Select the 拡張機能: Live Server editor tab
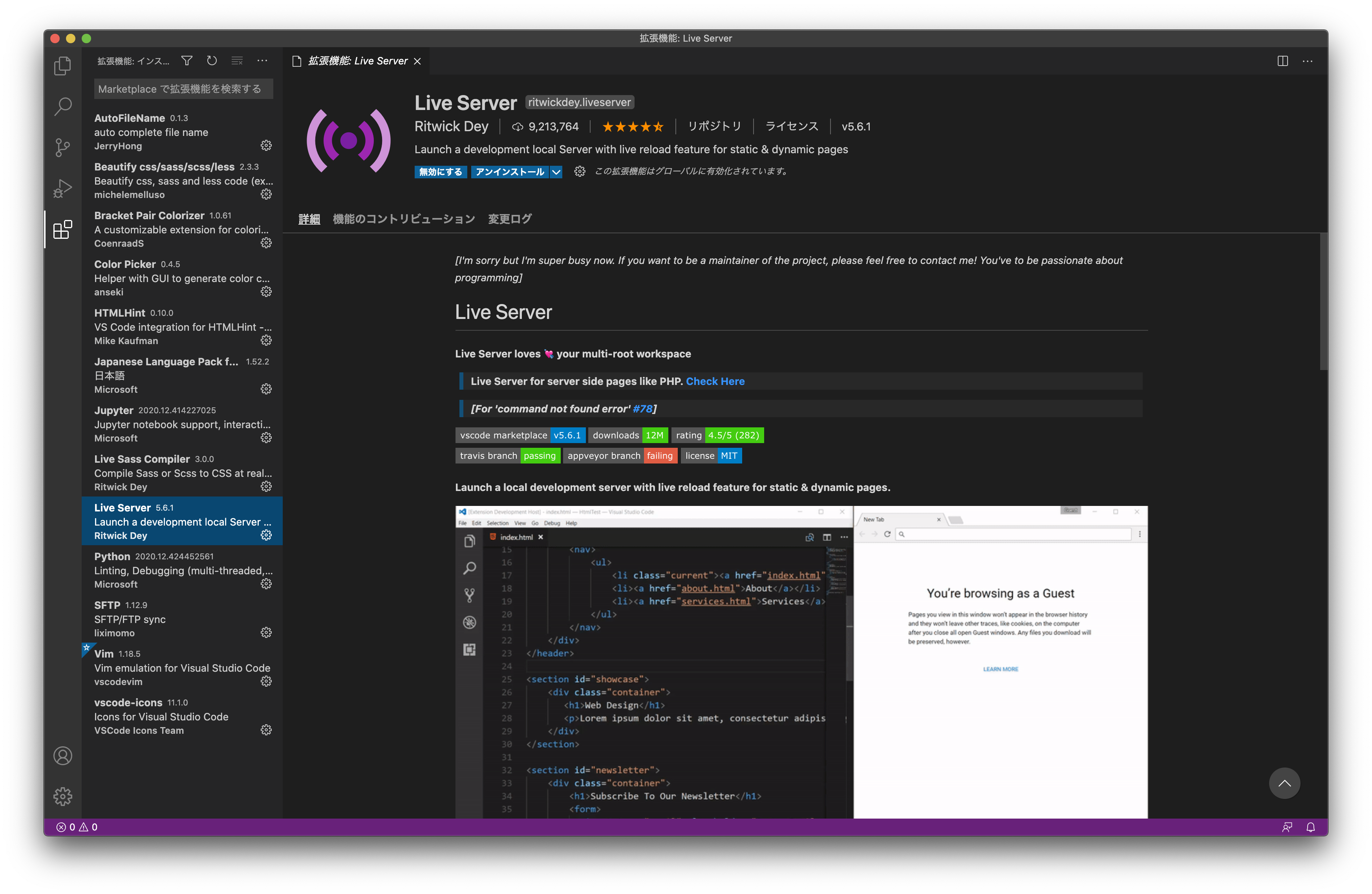 (x=357, y=61)
